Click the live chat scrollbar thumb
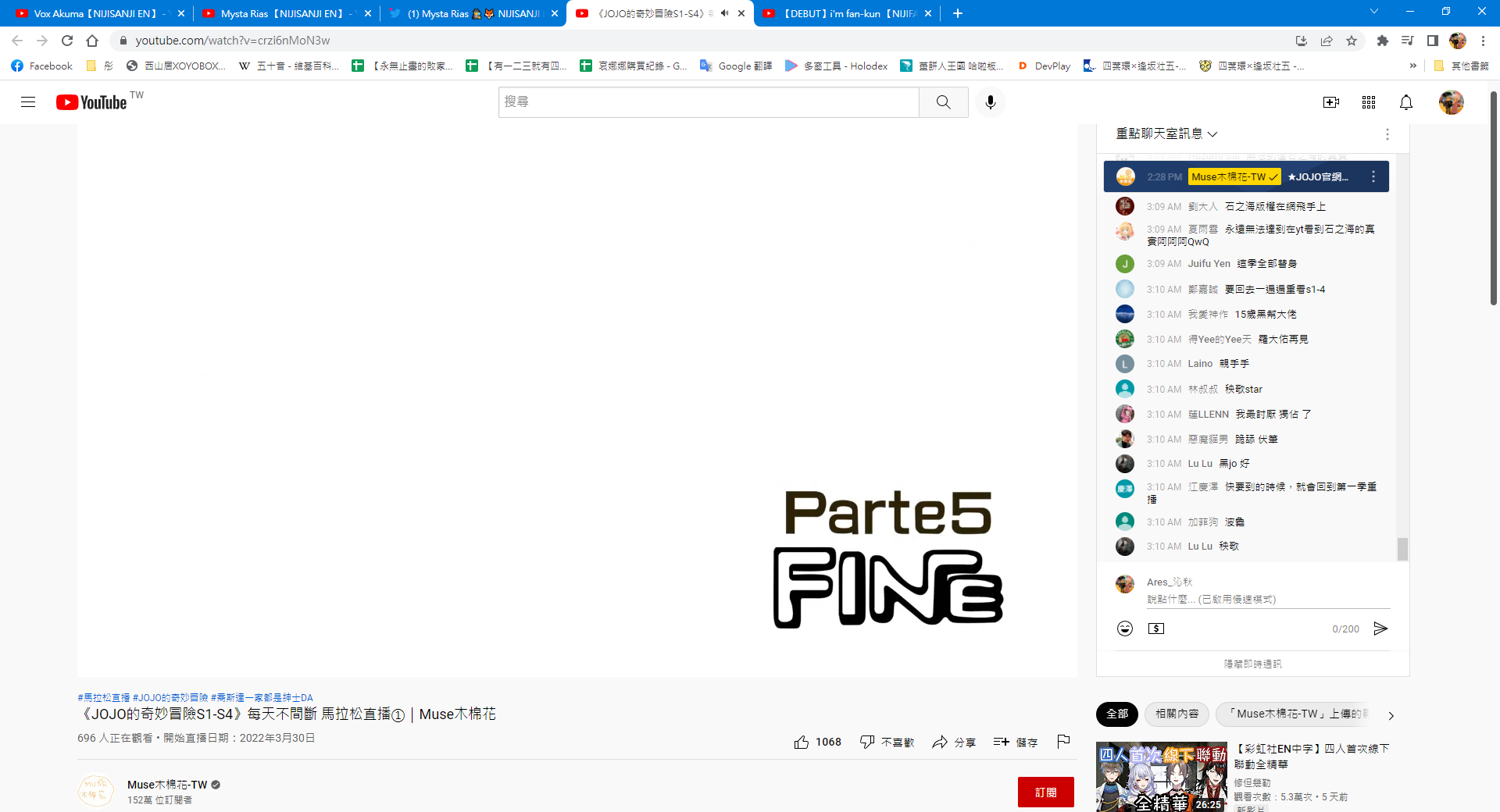Screen dimensions: 1500x812 click(1402, 549)
